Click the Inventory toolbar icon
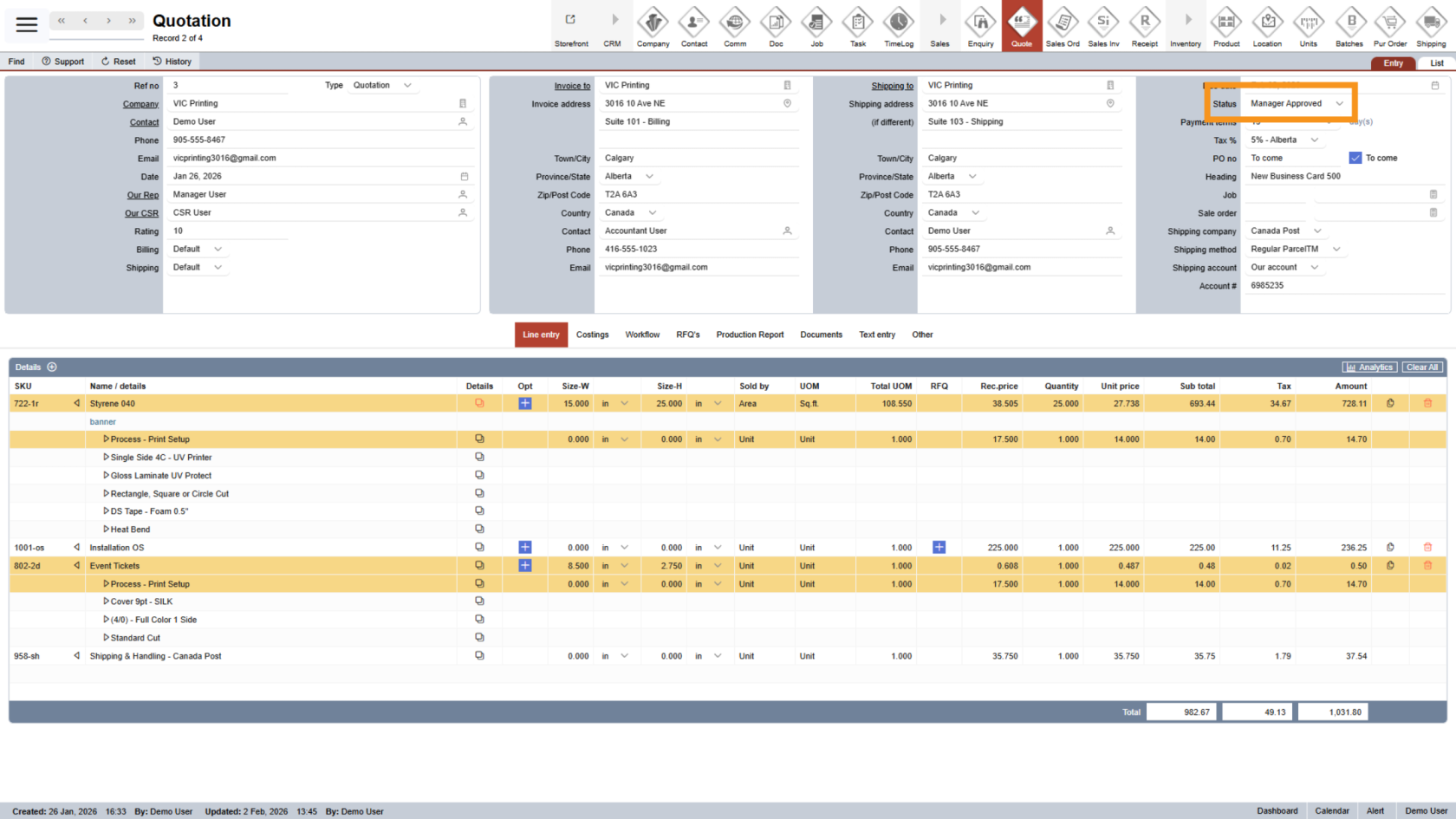This screenshot has height=819, width=1456. pos(1186,26)
